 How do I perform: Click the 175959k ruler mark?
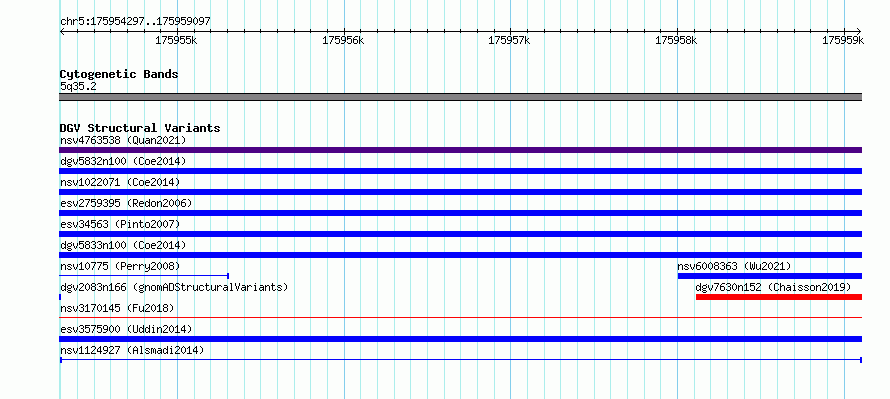pos(843,41)
